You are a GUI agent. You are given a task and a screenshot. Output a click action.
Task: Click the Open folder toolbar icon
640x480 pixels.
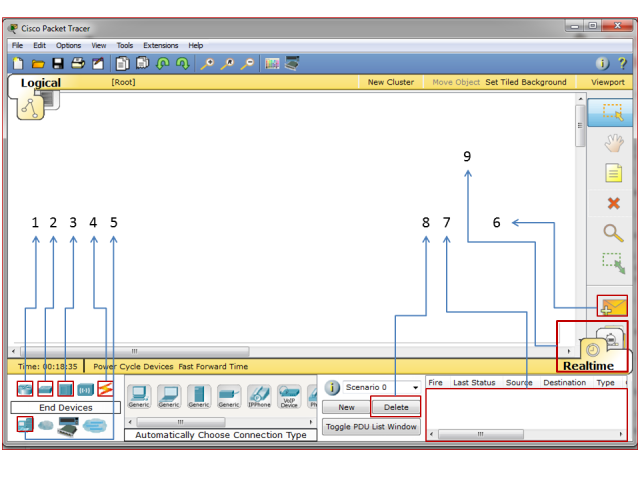tap(38, 64)
